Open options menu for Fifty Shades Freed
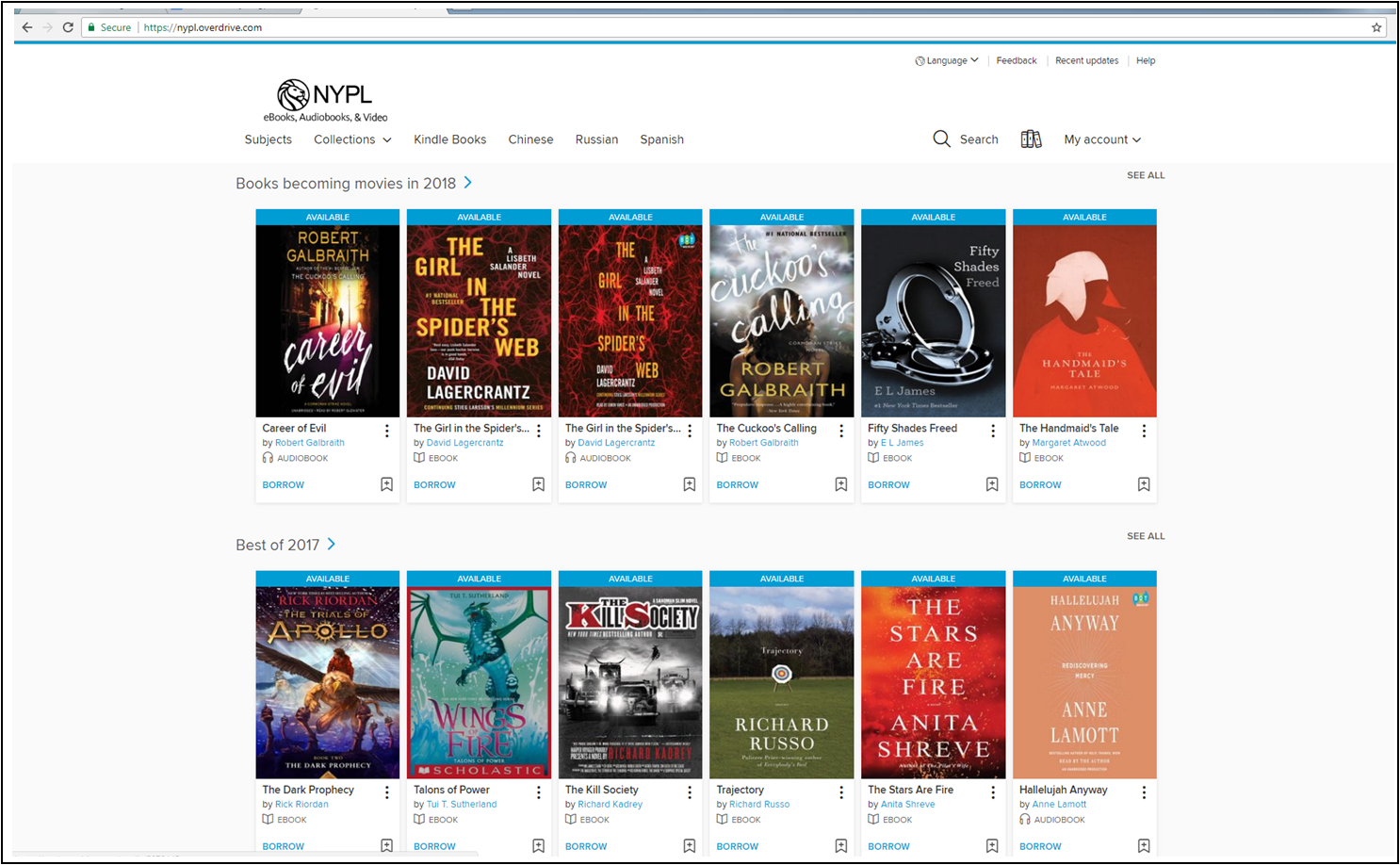Screen dimensions: 1400x865 tap(993, 431)
